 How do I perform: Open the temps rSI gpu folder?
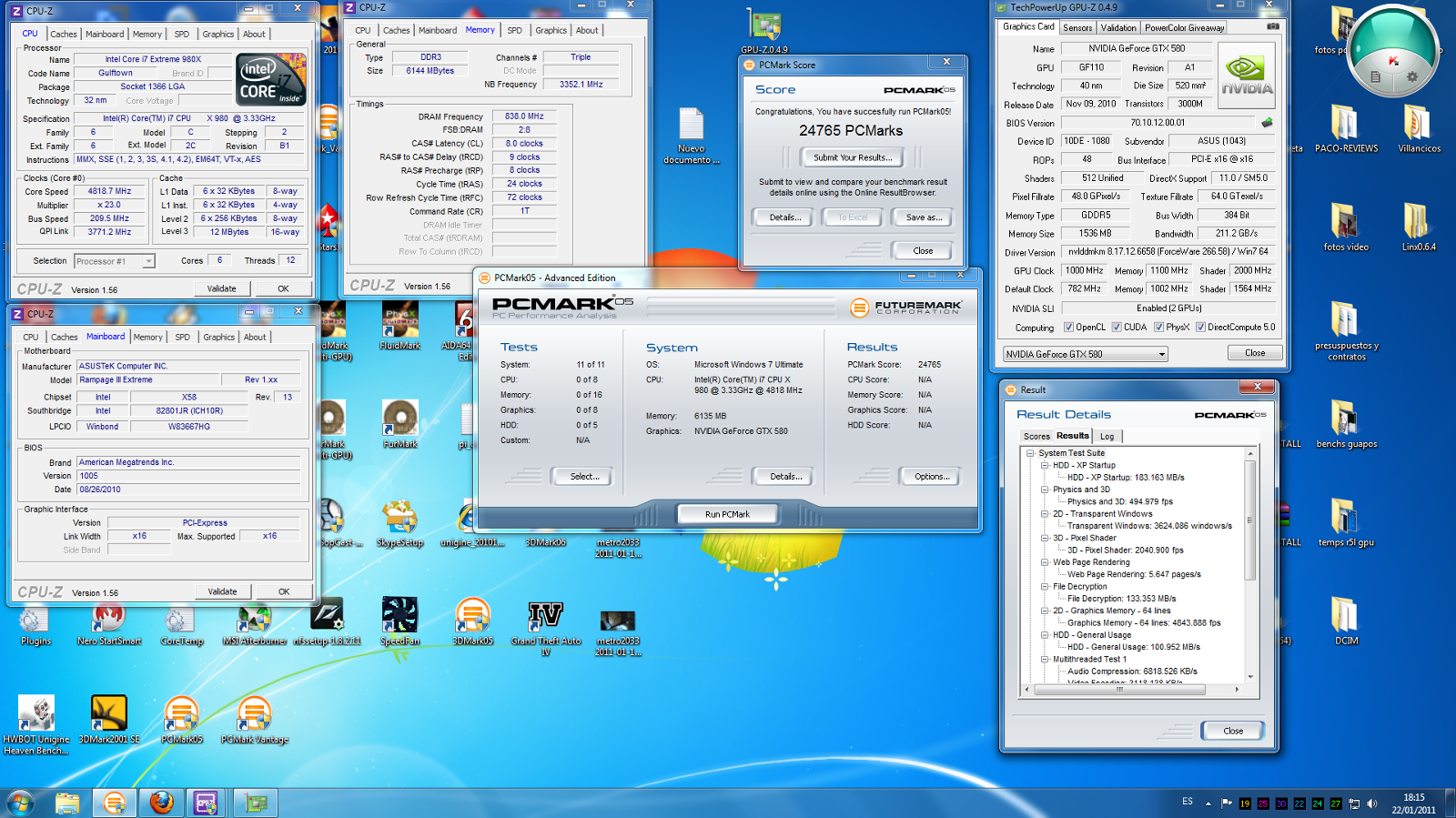[1346, 522]
